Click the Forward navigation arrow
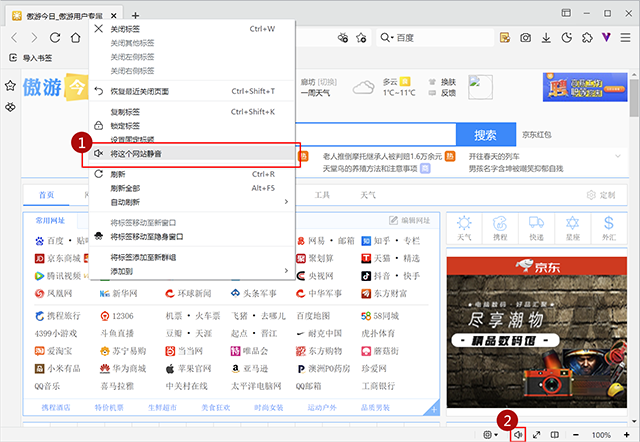The height and width of the screenshot is (442, 640). pos(34,38)
